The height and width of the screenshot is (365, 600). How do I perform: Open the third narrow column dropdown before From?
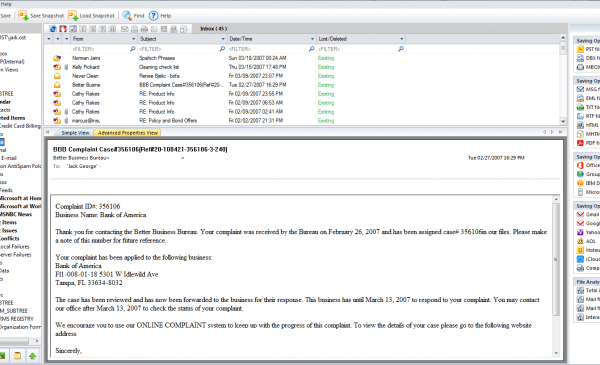click(x=66, y=39)
